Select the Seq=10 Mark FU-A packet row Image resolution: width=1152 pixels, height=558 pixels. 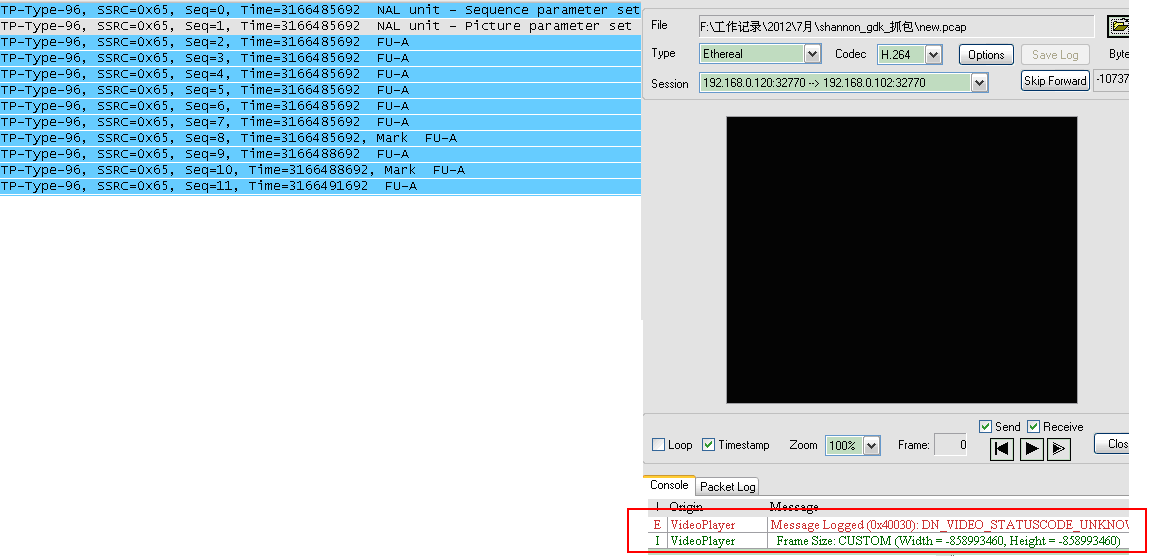tap(320, 170)
